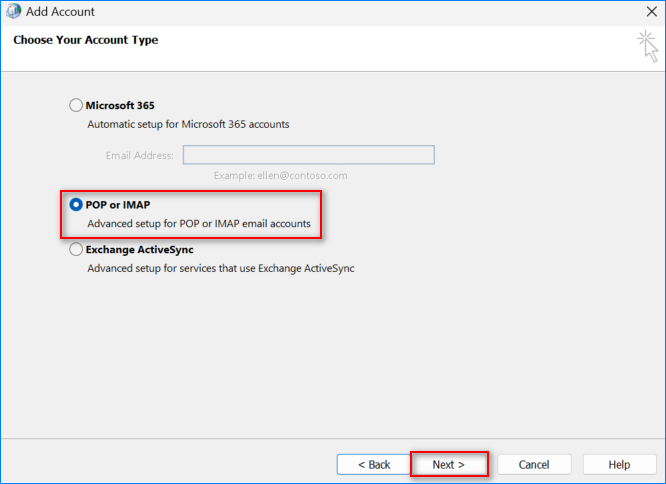
Task: Click the Email Address text field
Action: pos(308,155)
